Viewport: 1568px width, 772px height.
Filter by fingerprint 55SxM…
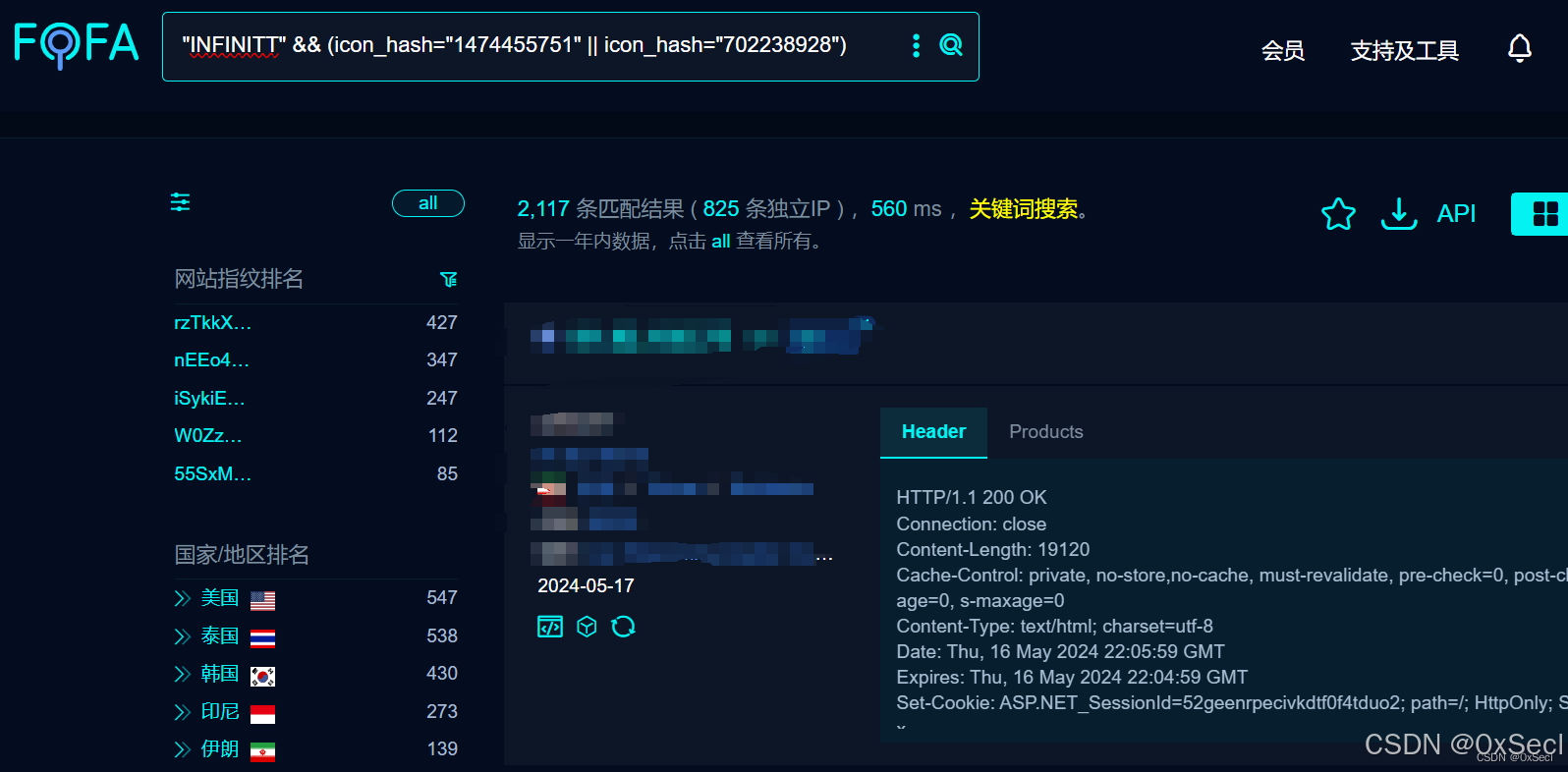click(x=213, y=474)
